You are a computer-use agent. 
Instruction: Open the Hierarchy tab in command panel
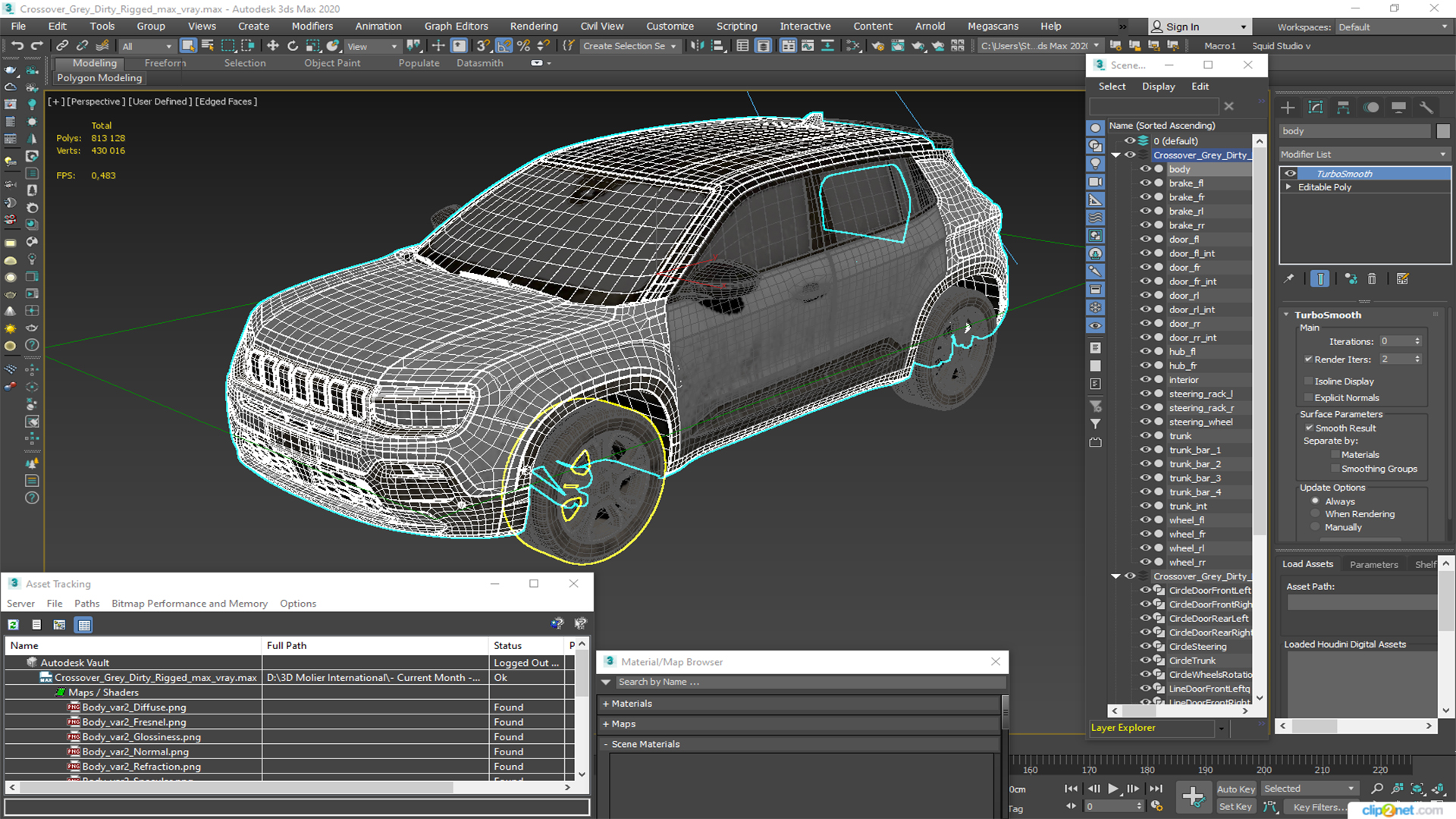[x=1343, y=108]
